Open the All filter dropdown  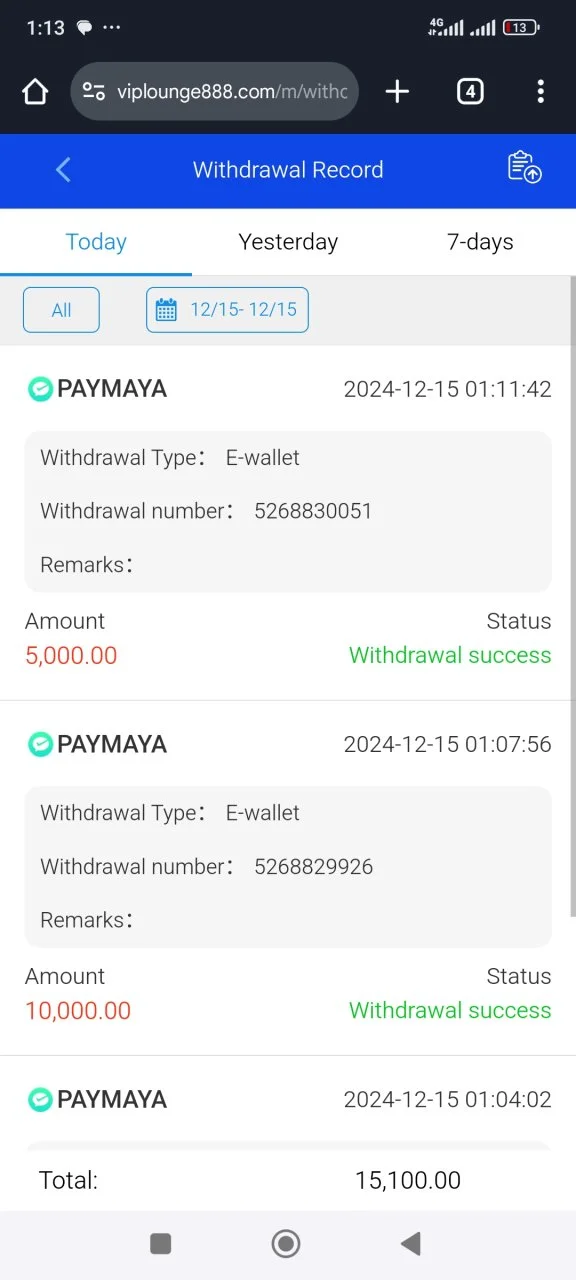coord(61,310)
